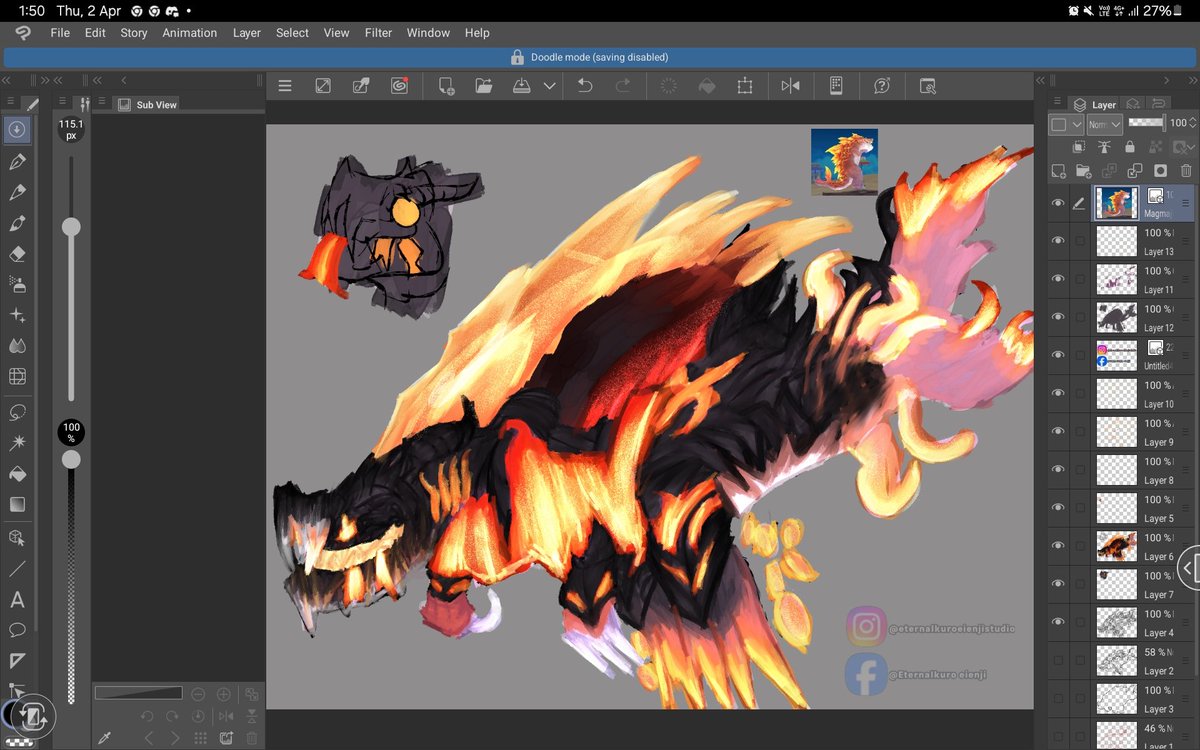This screenshot has height=750, width=1200.
Task: Select the Airbrush tool
Action: [17, 284]
